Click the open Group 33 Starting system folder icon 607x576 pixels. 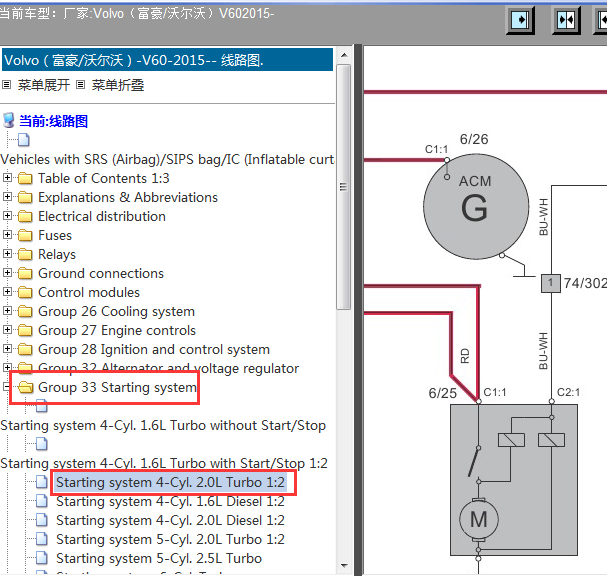point(26,387)
